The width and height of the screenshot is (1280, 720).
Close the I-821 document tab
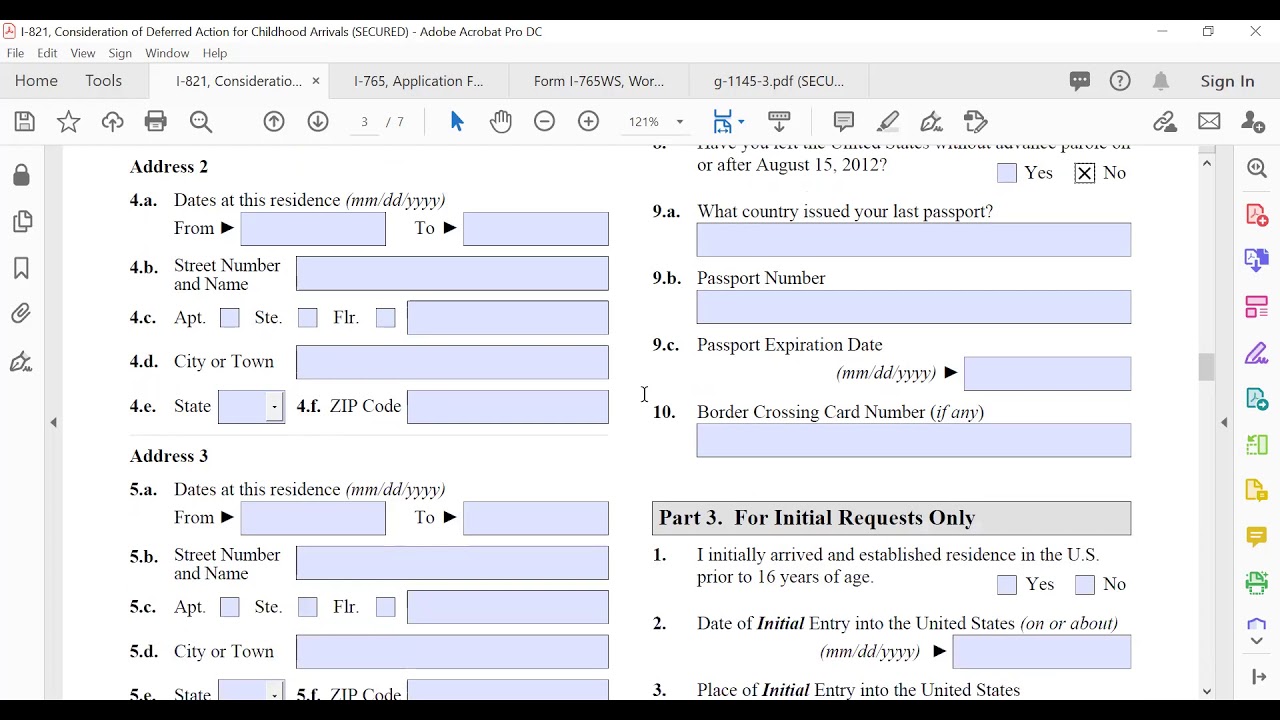[x=316, y=81]
